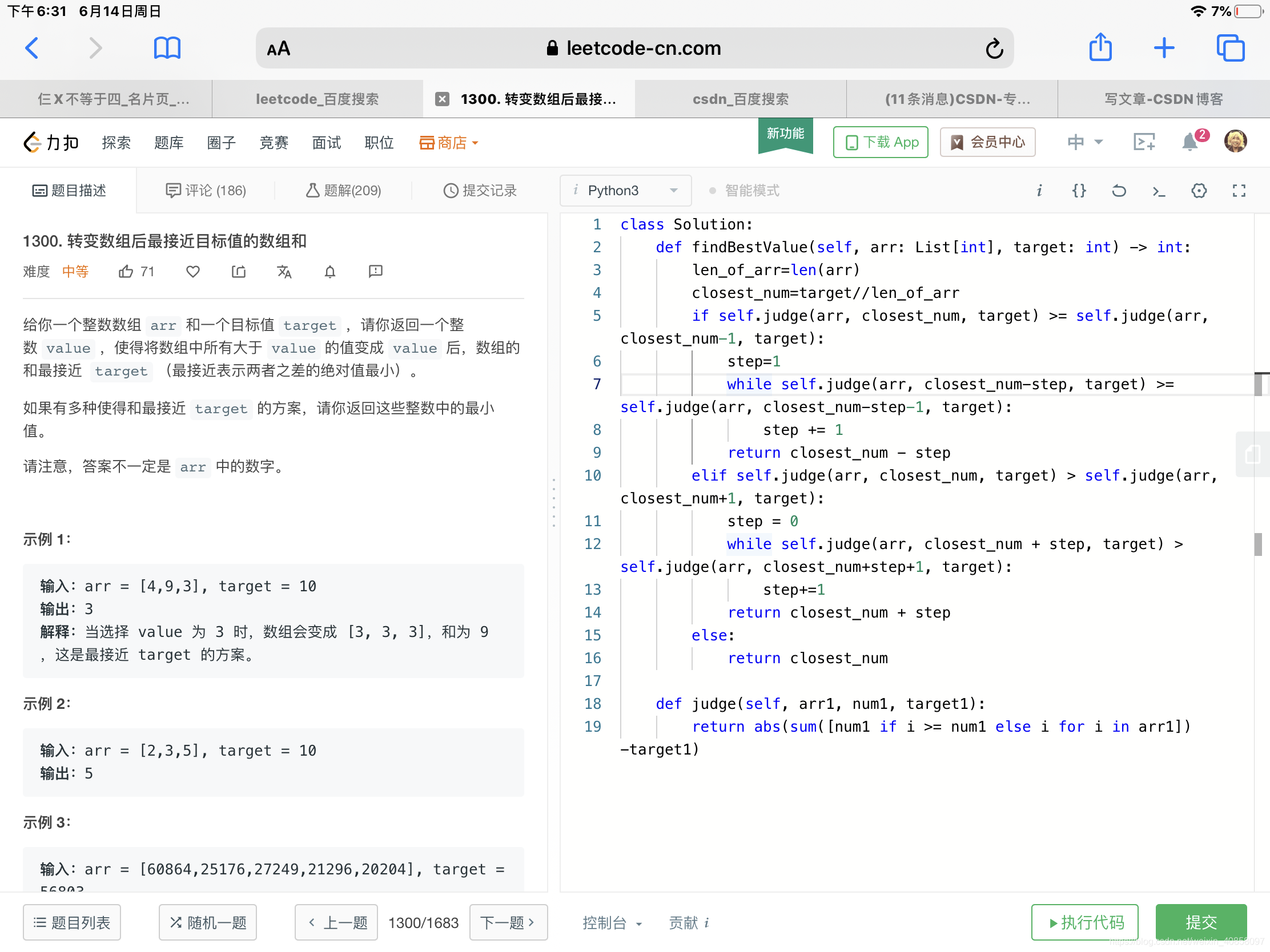Go to previous problem 上一题
The width and height of the screenshot is (1270, 952).
tap(336, 922)
